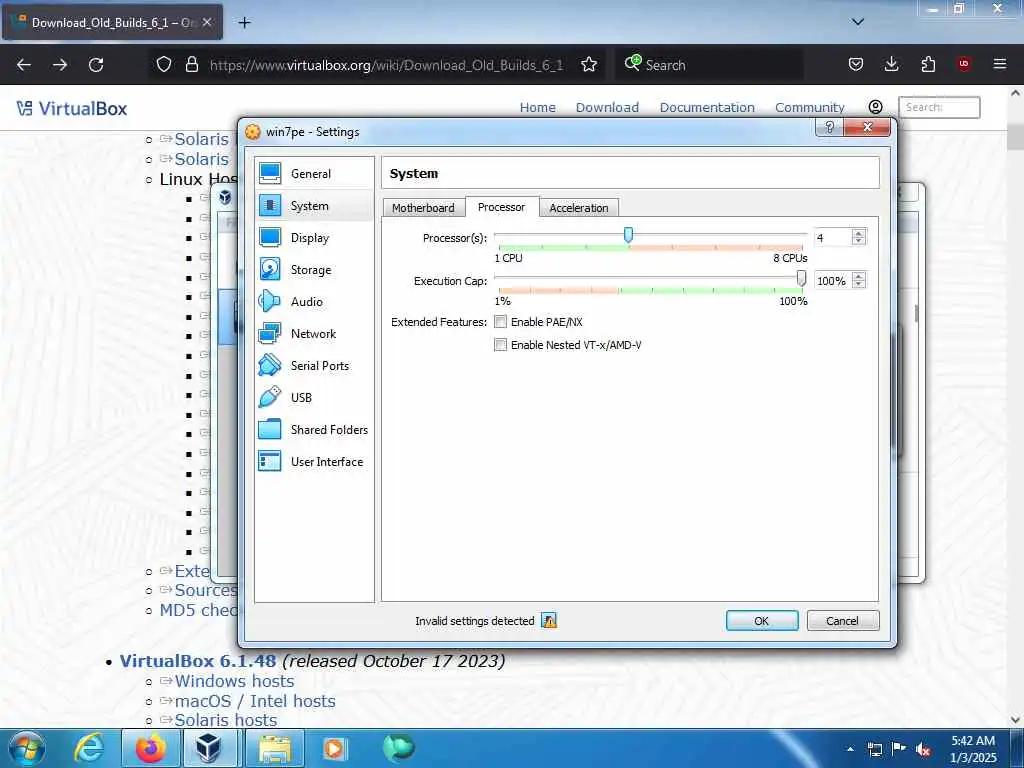Screen dimensions: 1024x768
Task: Switch to Firefox in taskbar
Action: (150, 748)
